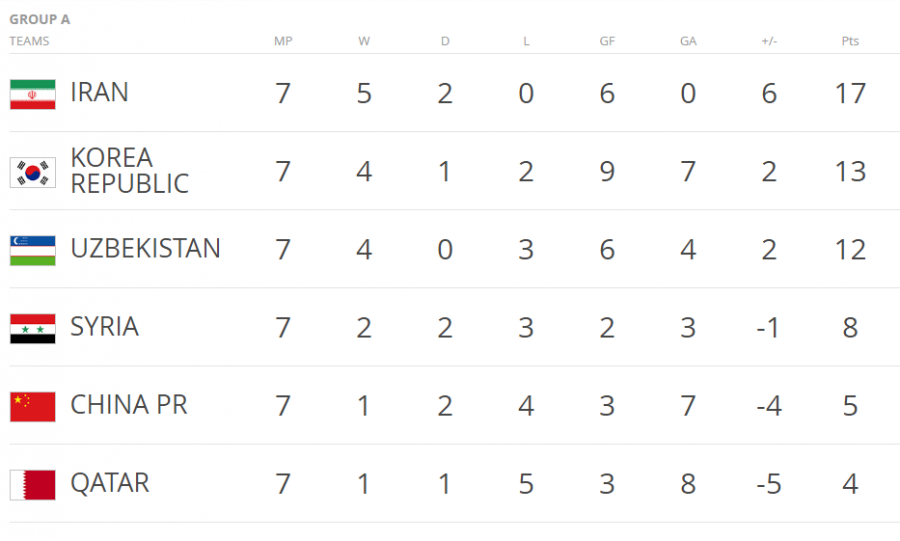Open the IRAN team link
The image size is (900, 541).
pyautogui.click(x=99, y=93)
